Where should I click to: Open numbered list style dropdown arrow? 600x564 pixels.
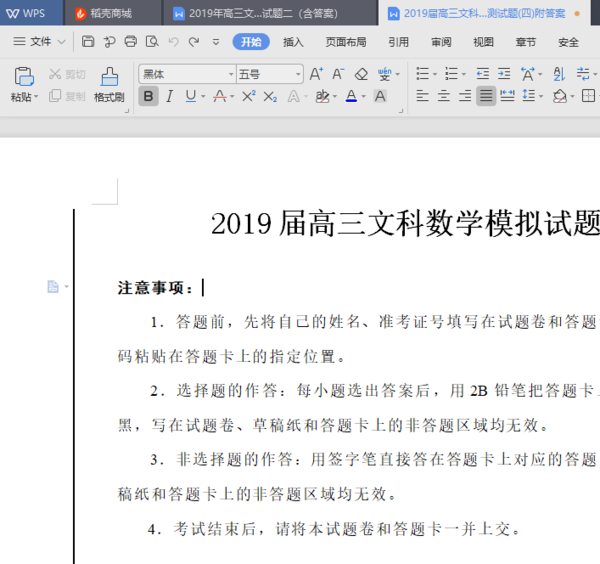[x=464, y=74]
